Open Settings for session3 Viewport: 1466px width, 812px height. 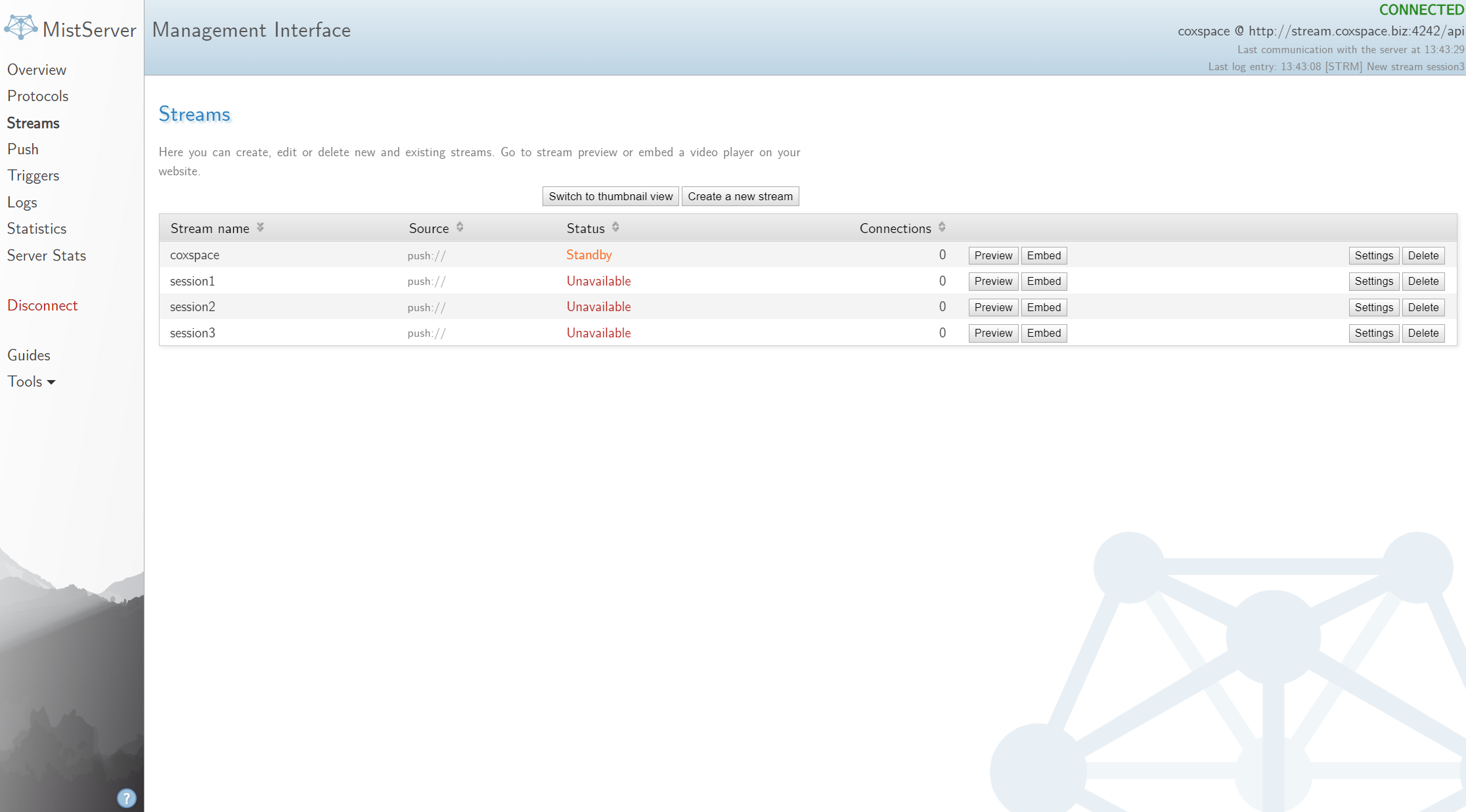1374,333
